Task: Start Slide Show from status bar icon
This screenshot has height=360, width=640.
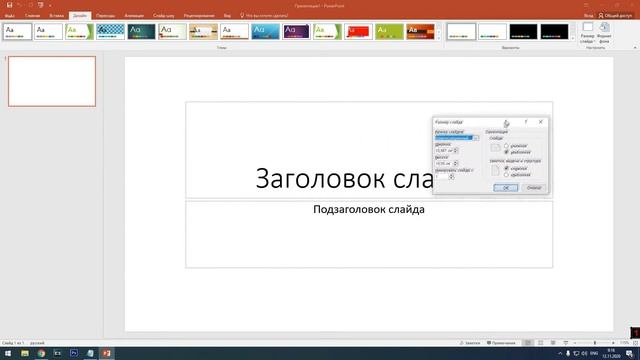Action: tap(566, 343)
